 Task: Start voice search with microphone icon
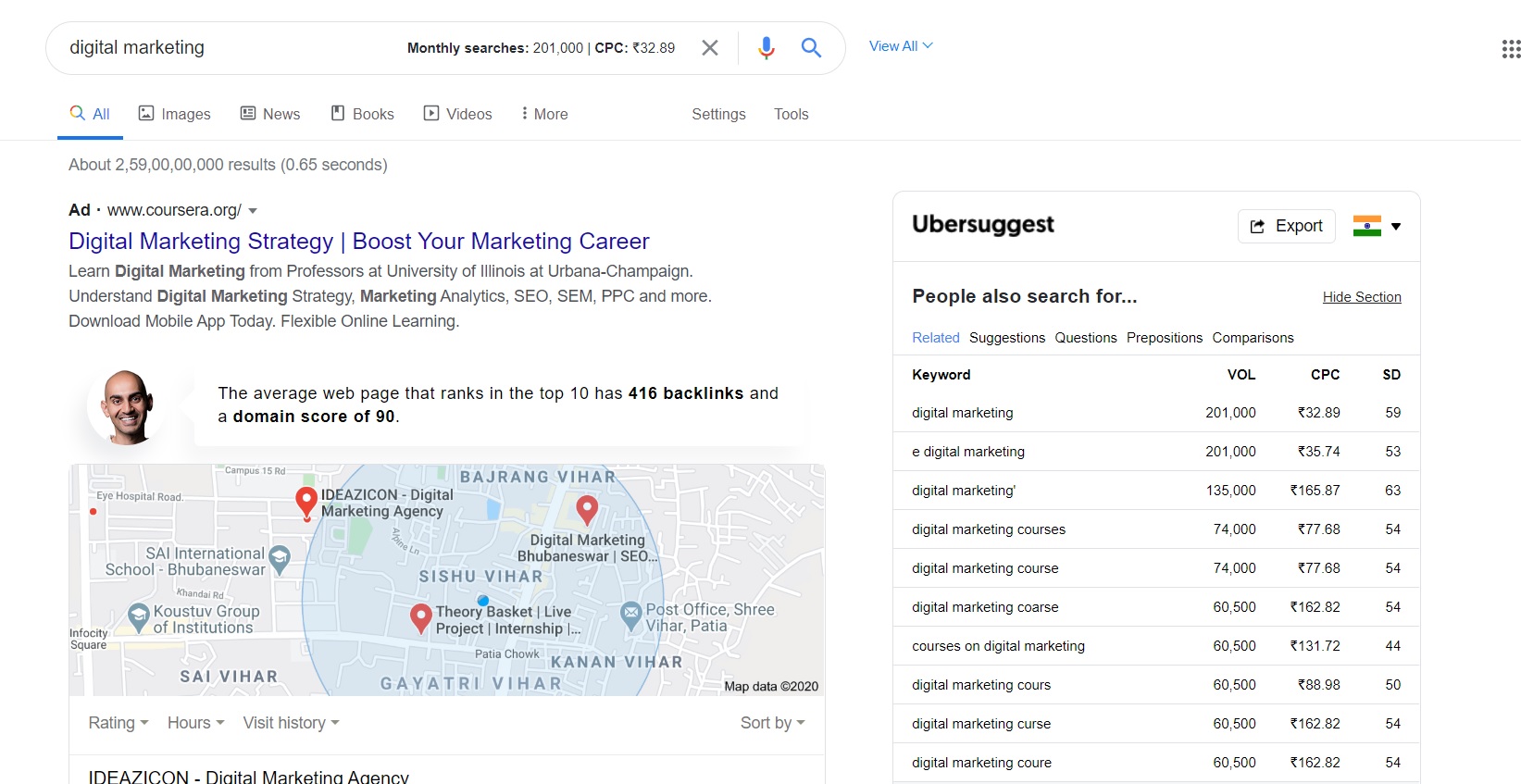(x=766, y=47)
